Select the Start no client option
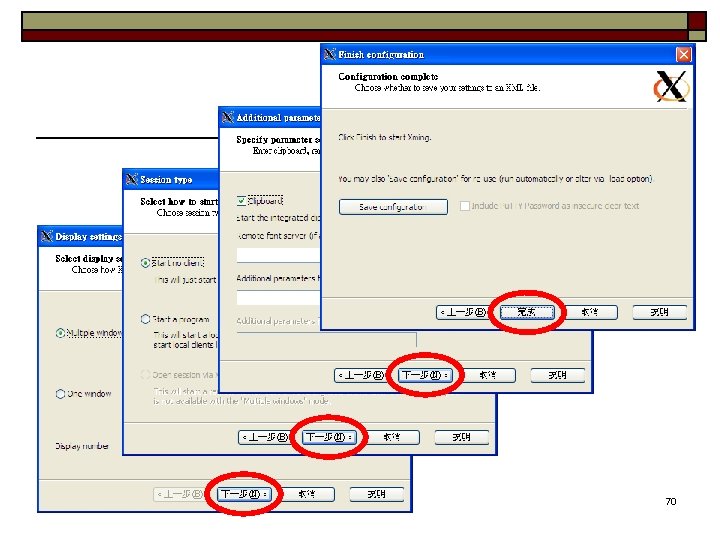Viewport: 720px width, 540px height. point(146,263)
